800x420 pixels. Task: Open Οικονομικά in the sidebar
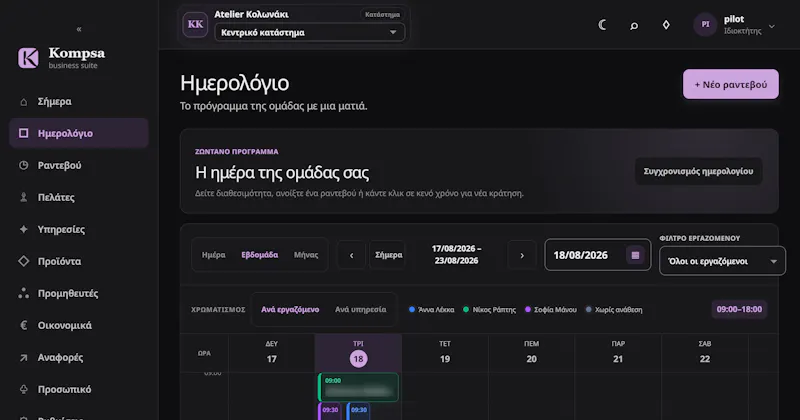click(79, 325)
